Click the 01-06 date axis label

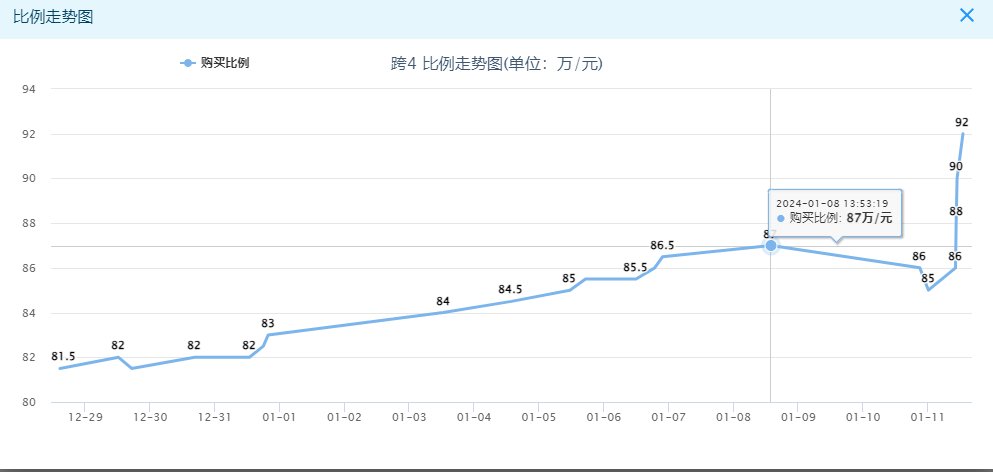click(604, 417)
